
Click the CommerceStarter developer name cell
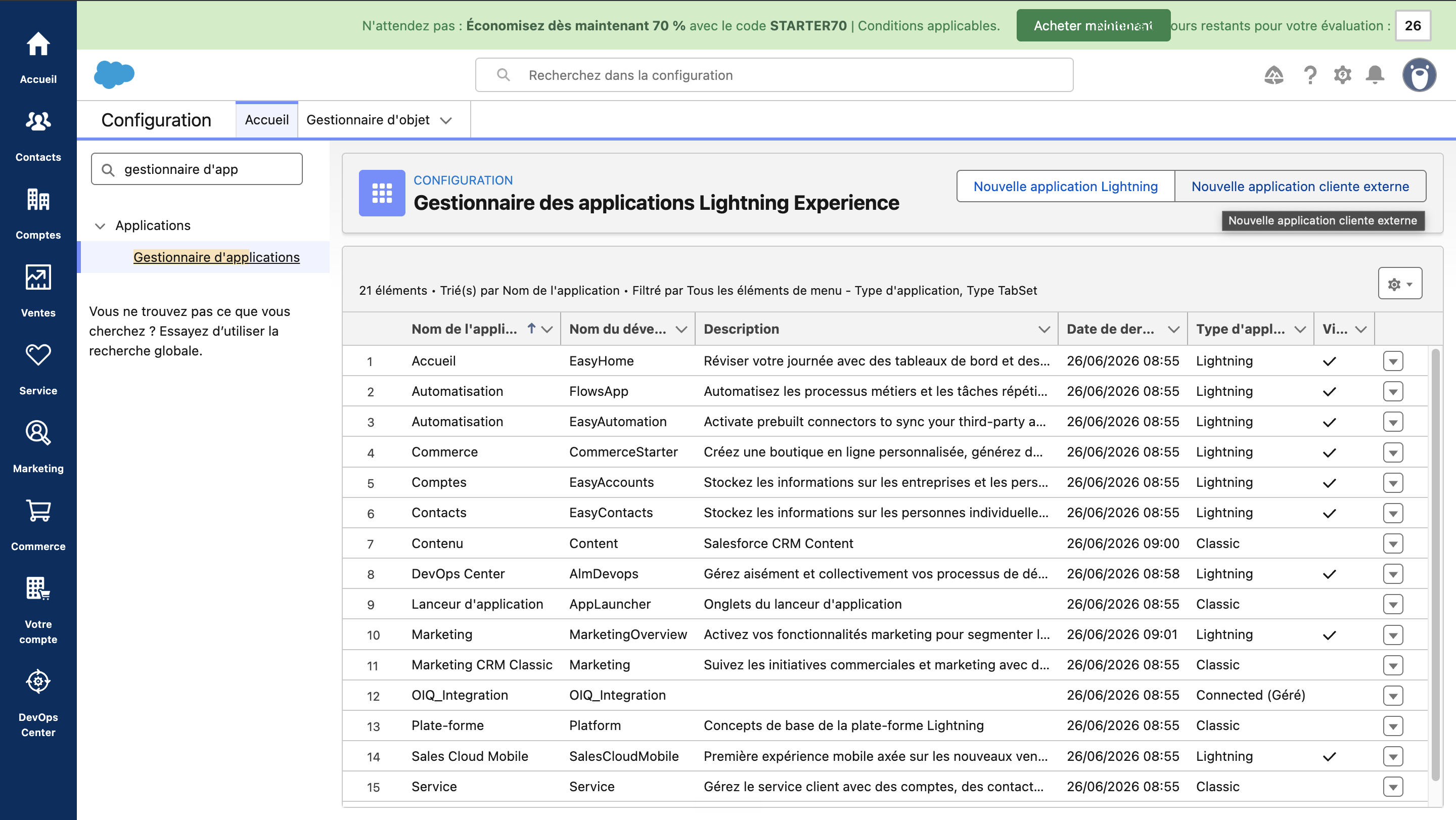coord(623,452)
